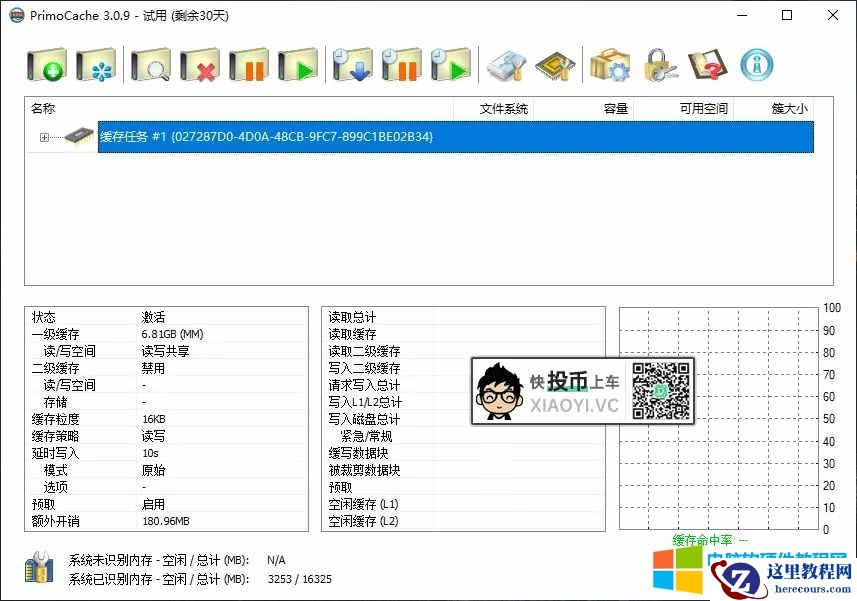
Task: Click the 缓存策略 value 读写
Action: click(153, 436)
